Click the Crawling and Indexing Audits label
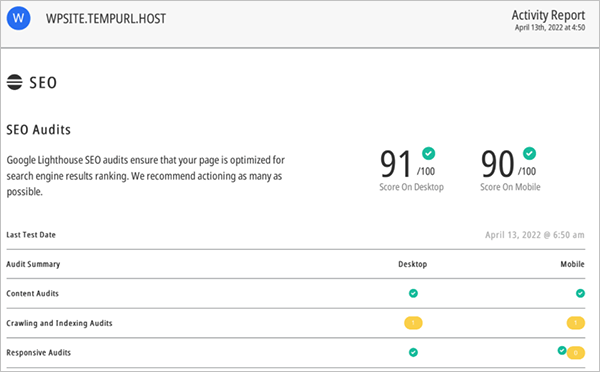Screen dimensions: 600x372 click(59, 323)
